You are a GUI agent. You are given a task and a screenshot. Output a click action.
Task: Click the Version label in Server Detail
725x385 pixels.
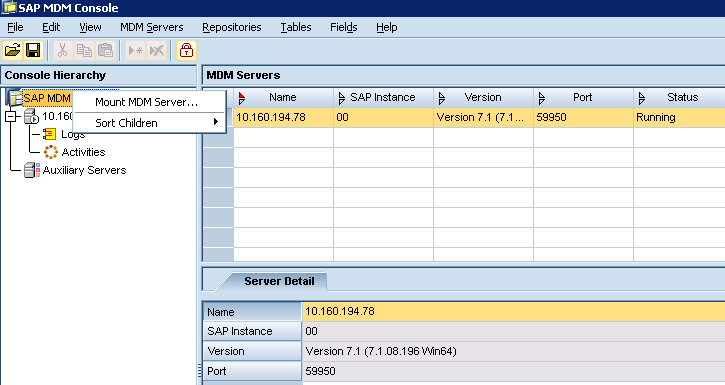coord(252,351)
